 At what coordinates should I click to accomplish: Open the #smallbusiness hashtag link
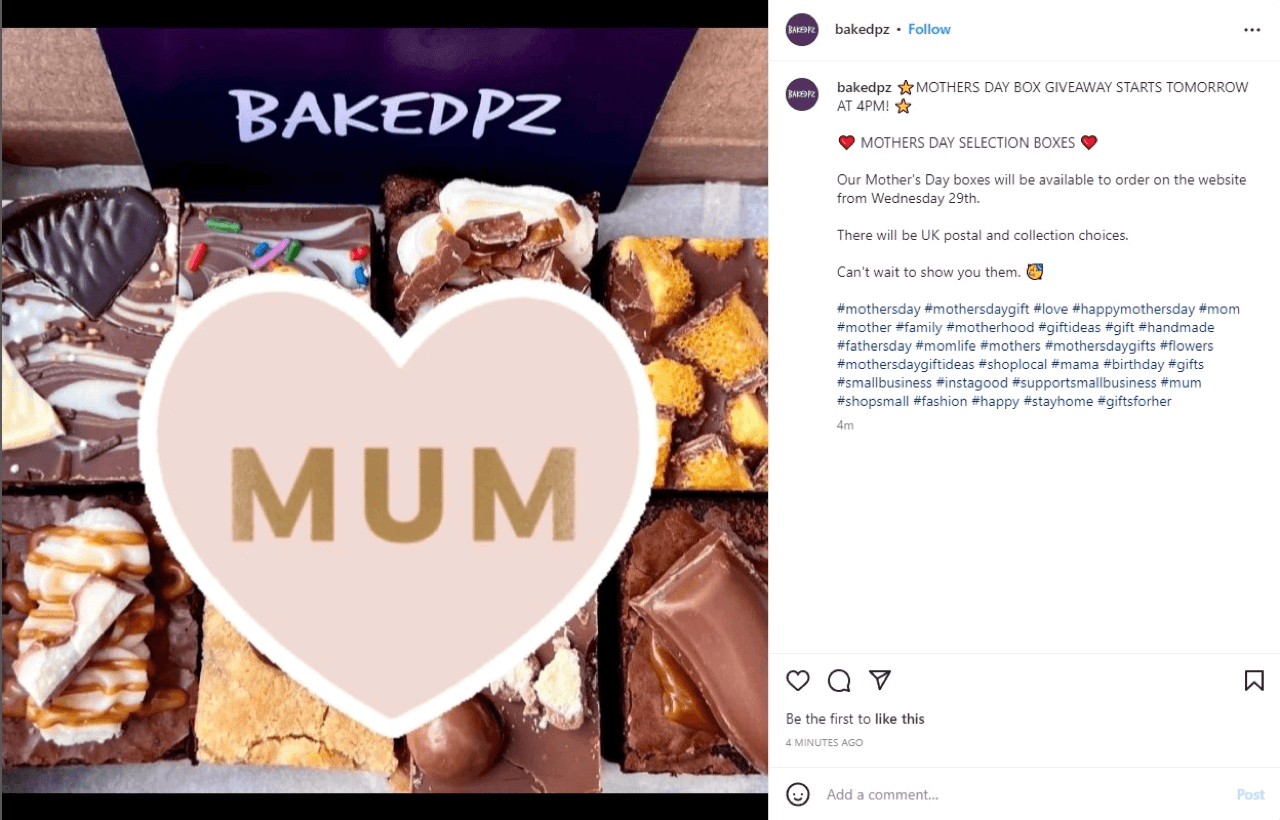click(x=884, y=383)
